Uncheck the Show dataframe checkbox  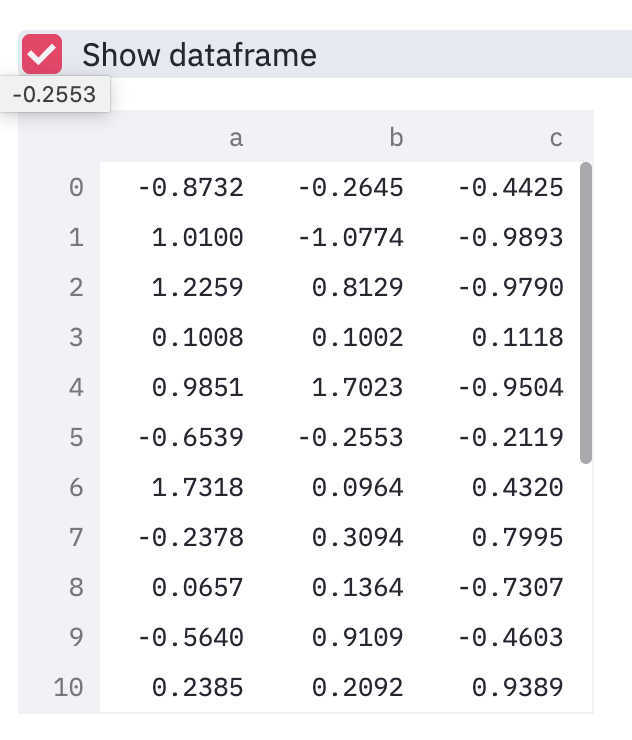coord(42,54)
